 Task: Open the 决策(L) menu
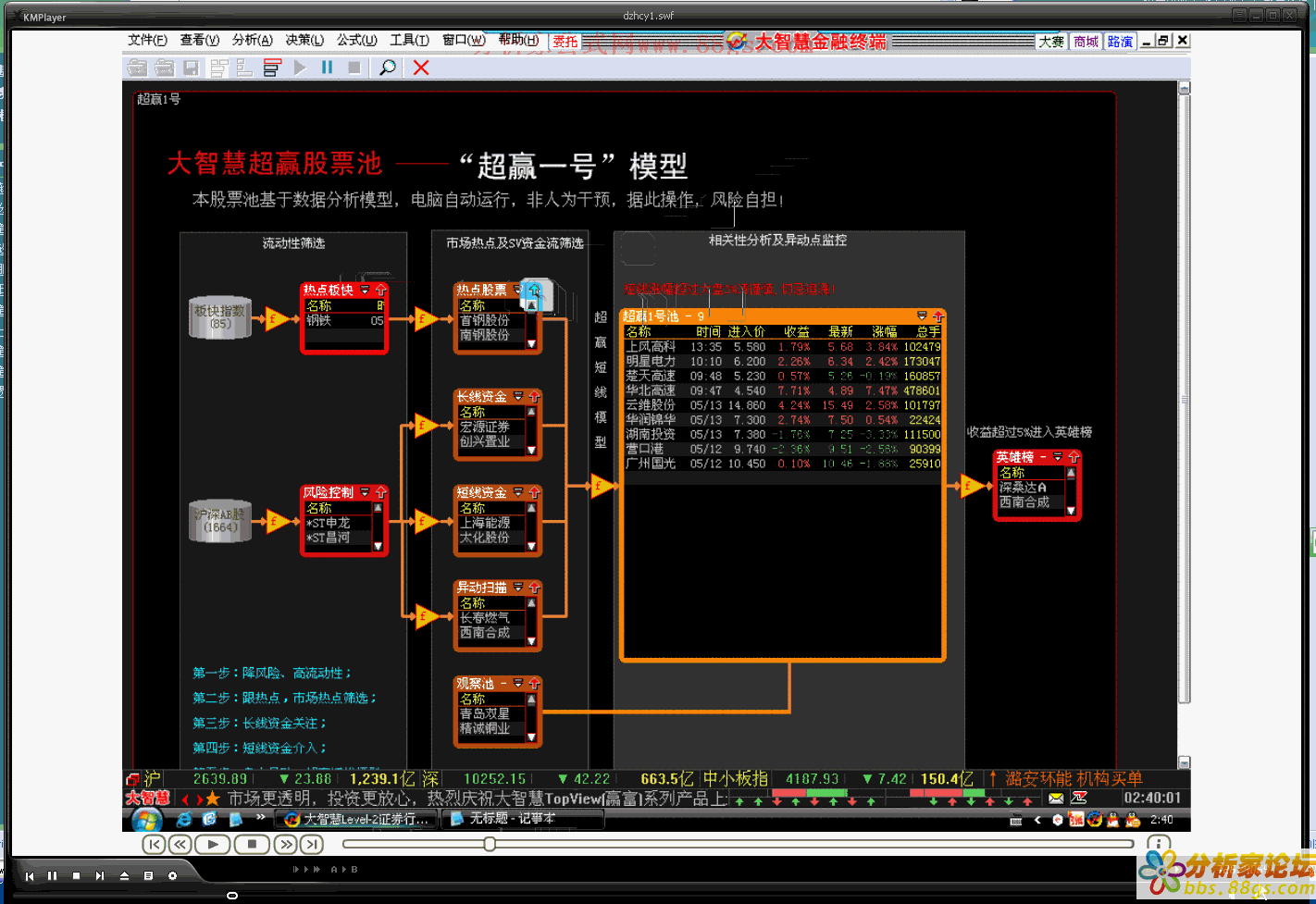pos(304,40)
